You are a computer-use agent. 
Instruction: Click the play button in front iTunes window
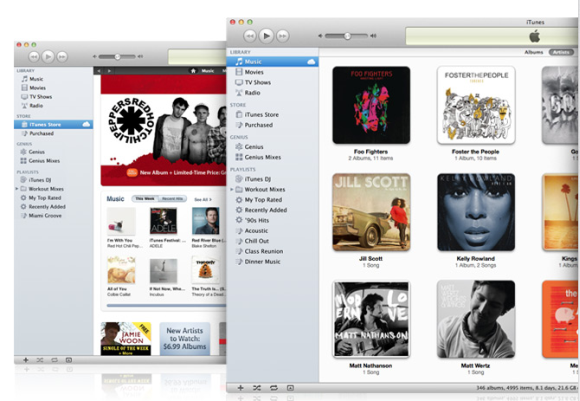266,36
